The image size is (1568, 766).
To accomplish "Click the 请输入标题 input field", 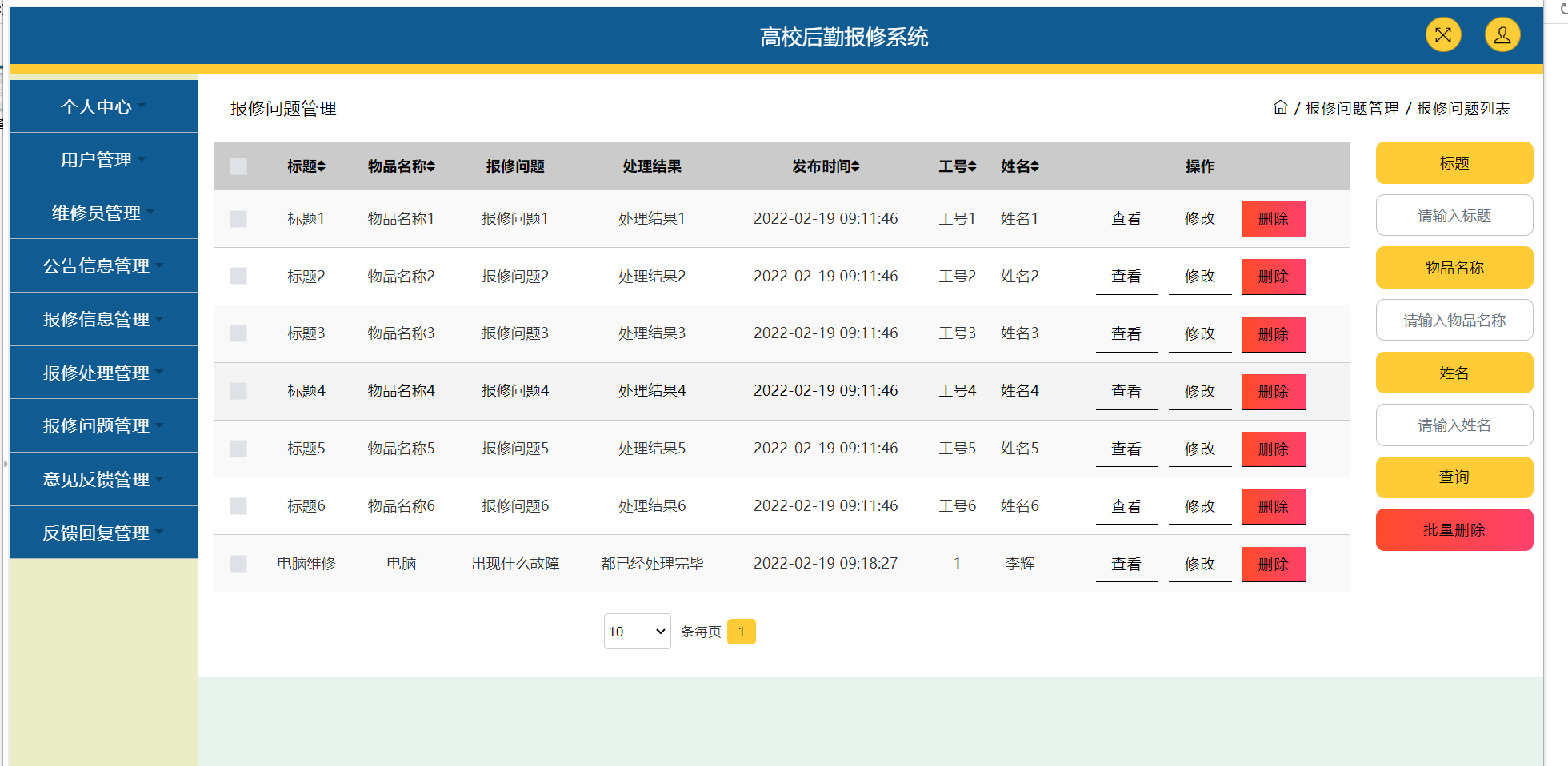I will pyautogui.click(x=1454, y=215).
